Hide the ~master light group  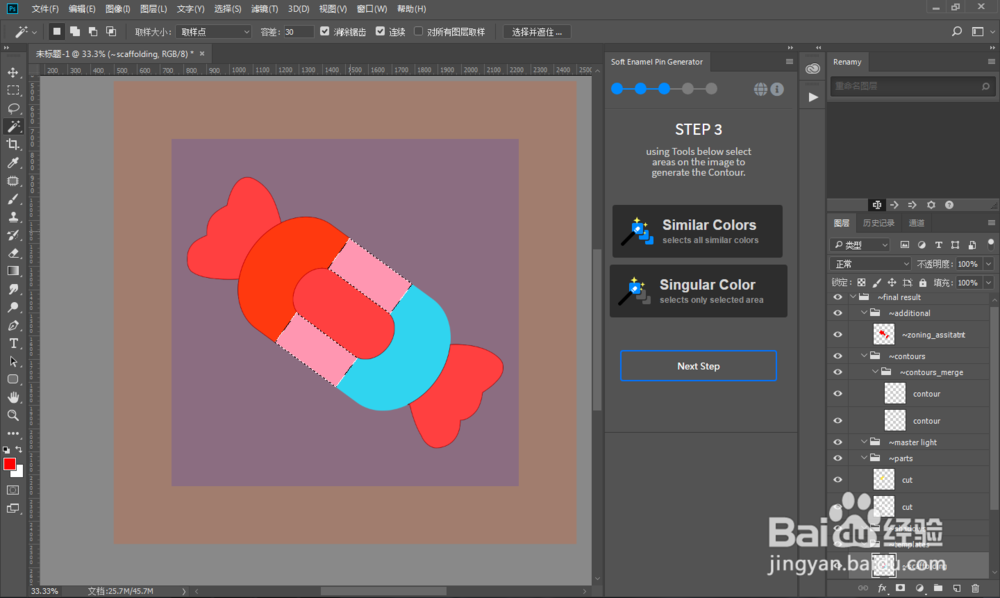click(x=837, y=442)
